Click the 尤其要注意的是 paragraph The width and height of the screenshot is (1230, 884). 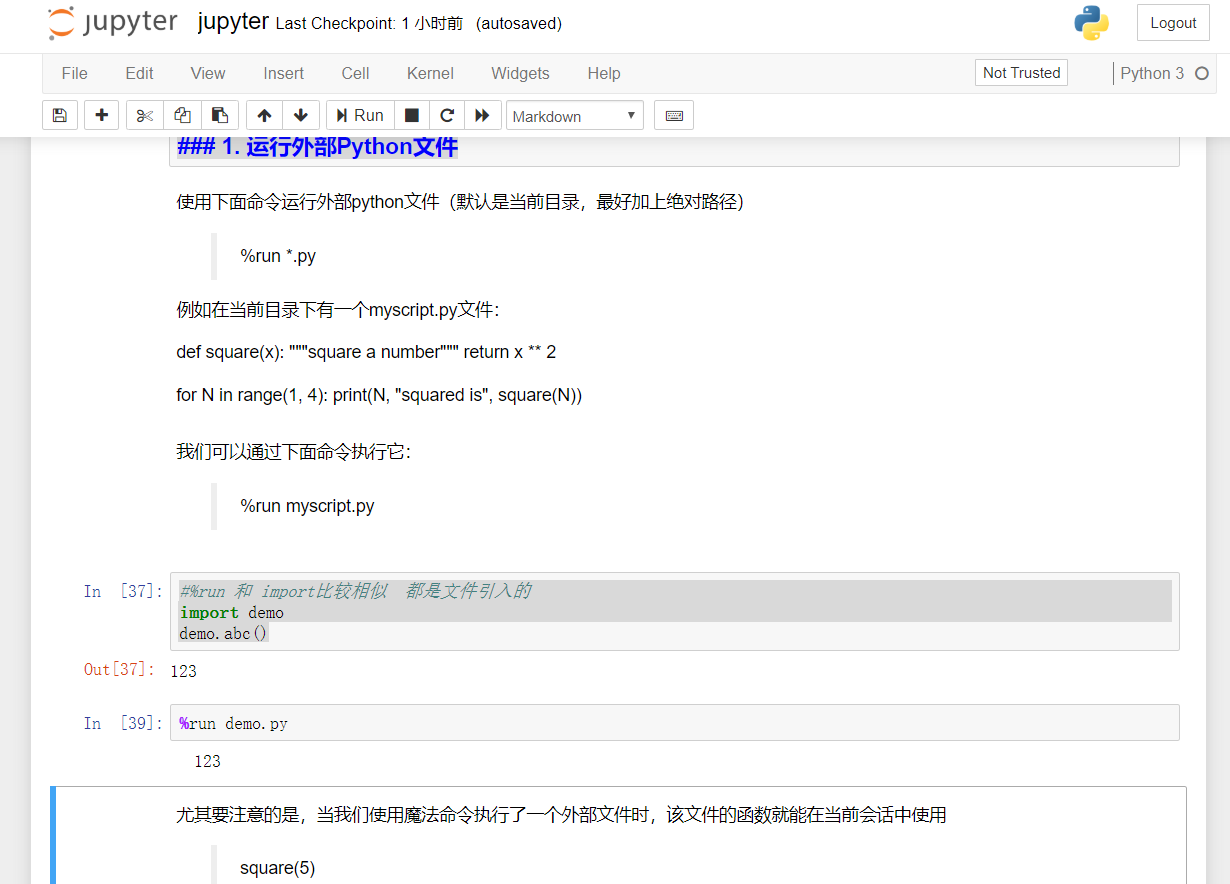click(561, 815)
